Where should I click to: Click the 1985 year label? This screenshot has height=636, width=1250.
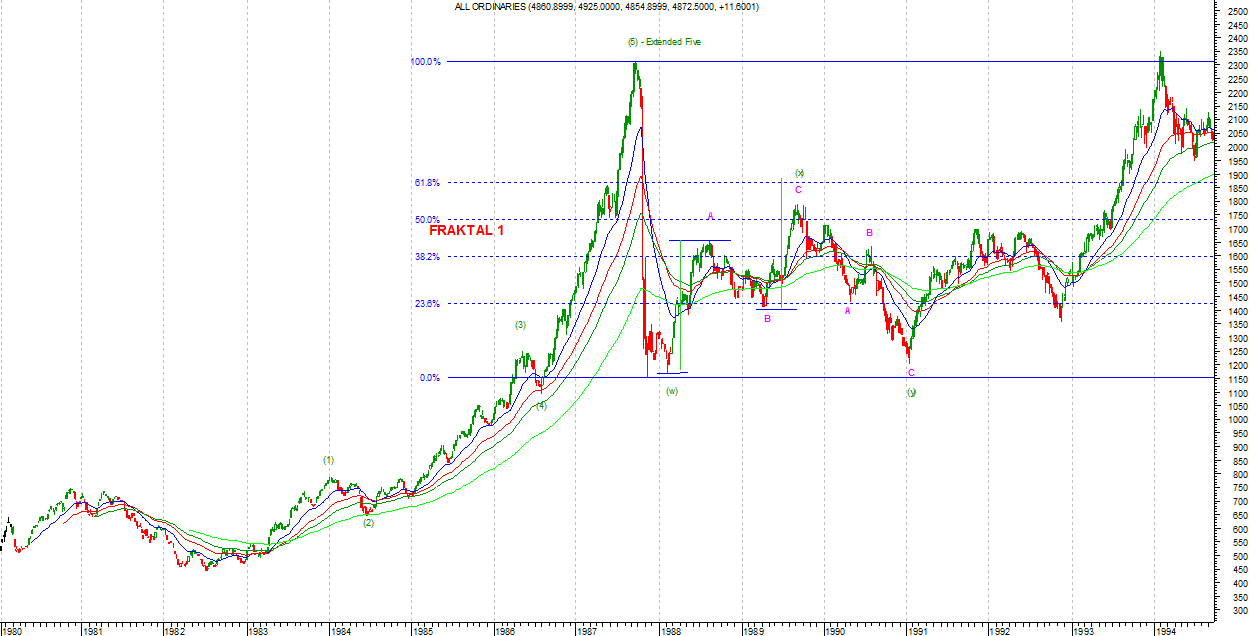pyautogui.click(x=423, y=631)
